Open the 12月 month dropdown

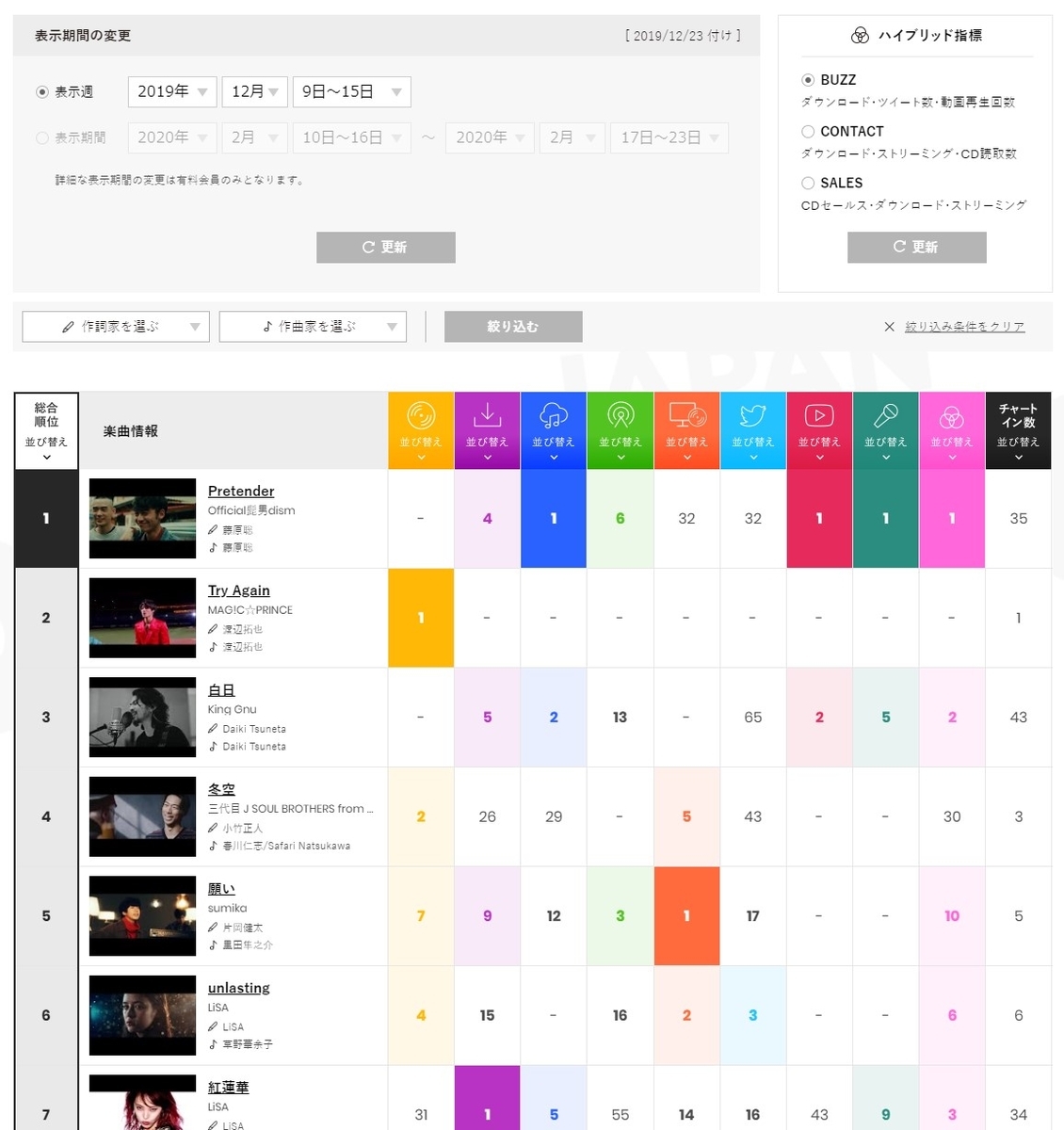point(255,91)
